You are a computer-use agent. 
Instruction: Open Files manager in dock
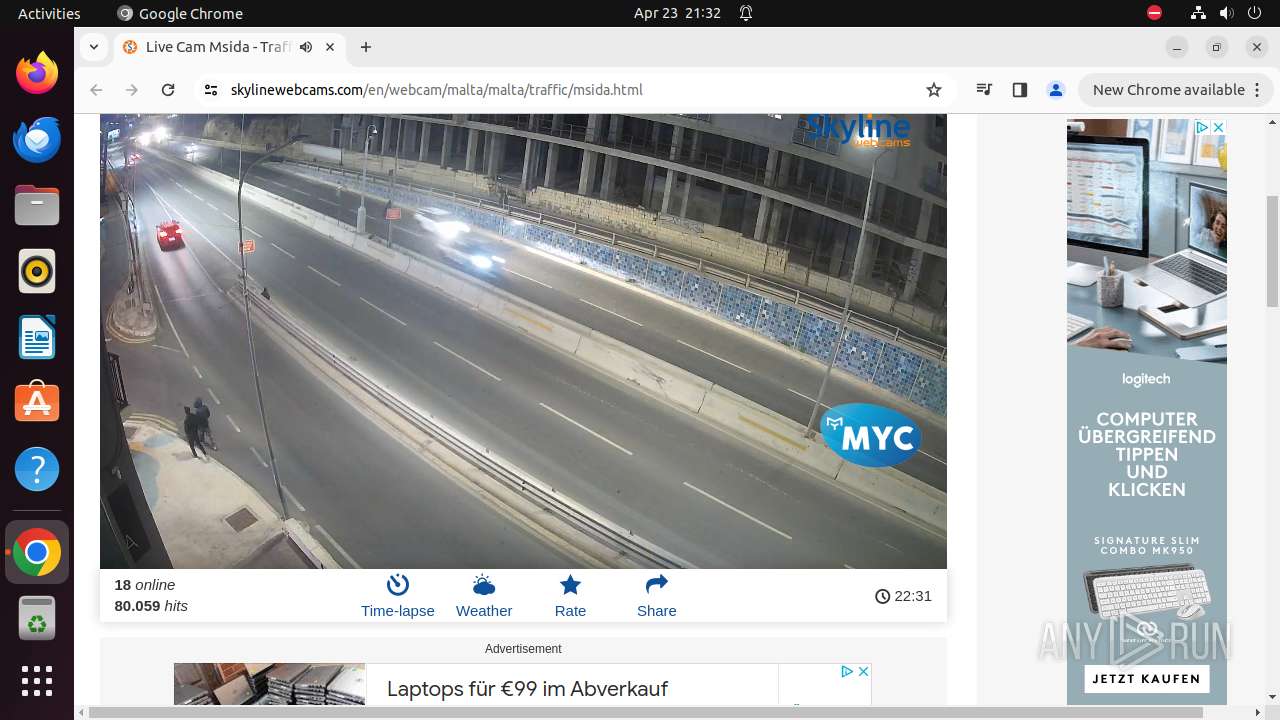(37, 206)
